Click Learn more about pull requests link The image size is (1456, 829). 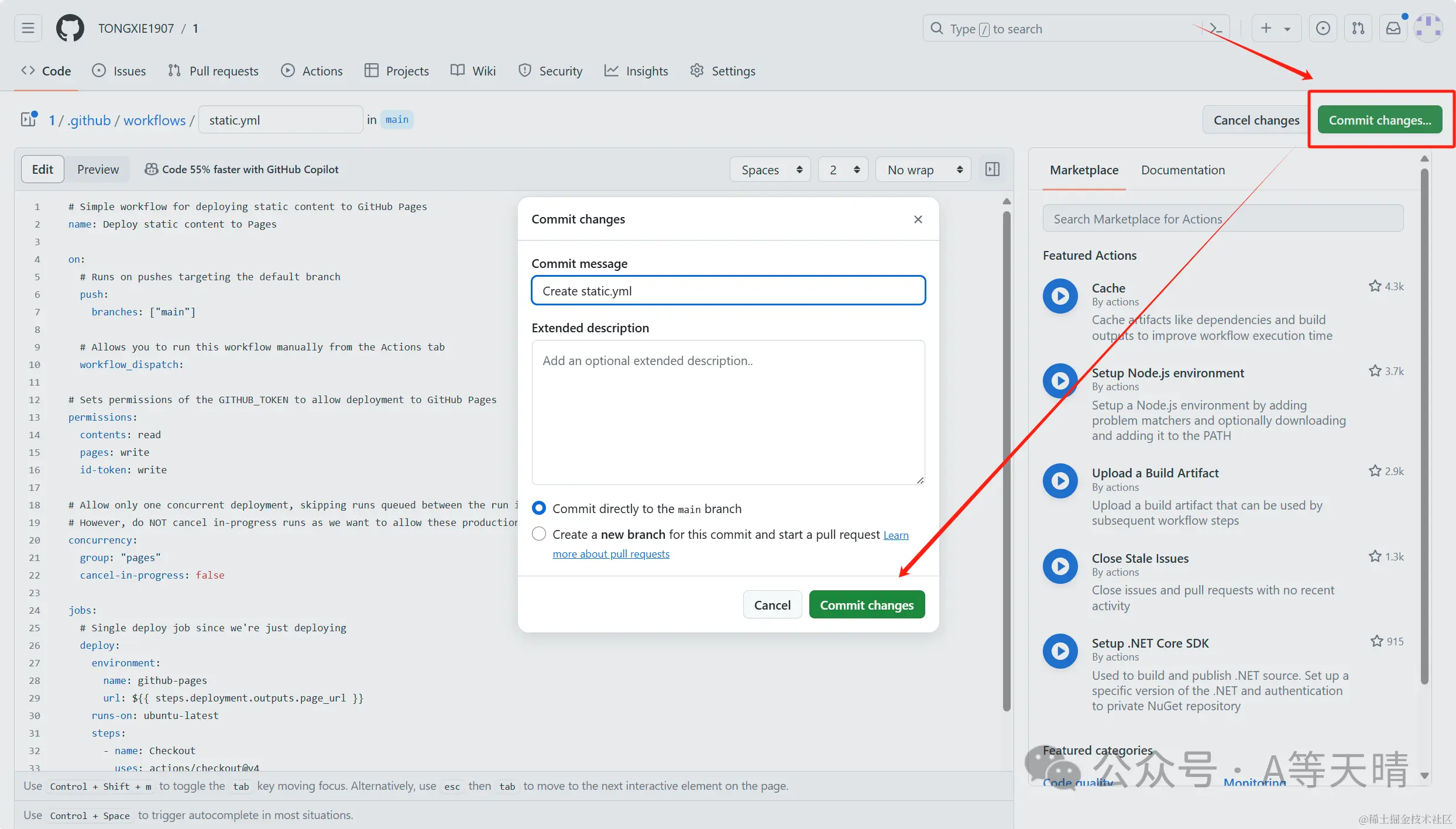click(611, 554)
